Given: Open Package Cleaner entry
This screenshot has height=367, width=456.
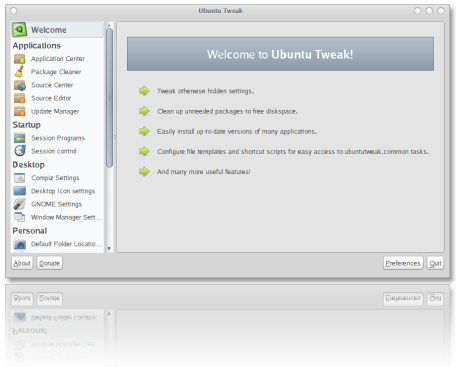Looking at the screenshot, I should (x=57, y=72).
